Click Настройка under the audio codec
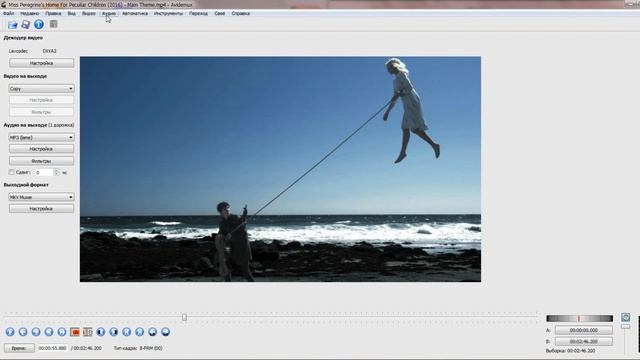The height and width of the screenshot is (360, 640). (41, 149)
